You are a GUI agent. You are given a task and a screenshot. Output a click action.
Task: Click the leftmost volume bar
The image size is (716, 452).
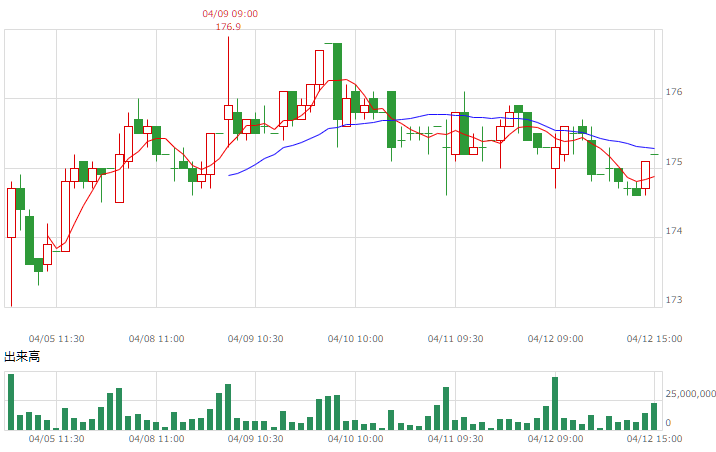[x=11, y=402]
